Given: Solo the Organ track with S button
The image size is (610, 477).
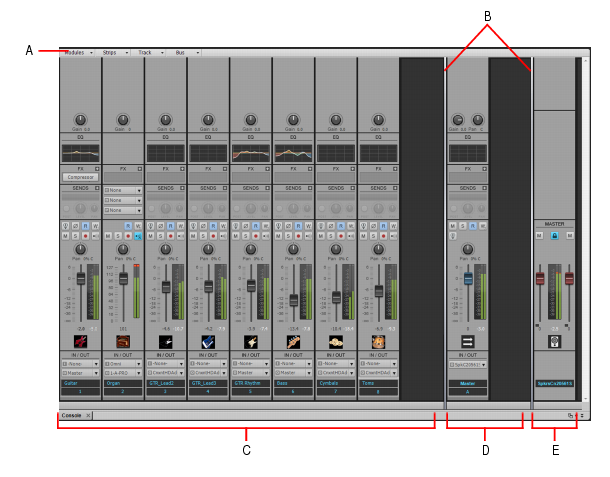Looking at the screenshot, I should click(118, 236).
